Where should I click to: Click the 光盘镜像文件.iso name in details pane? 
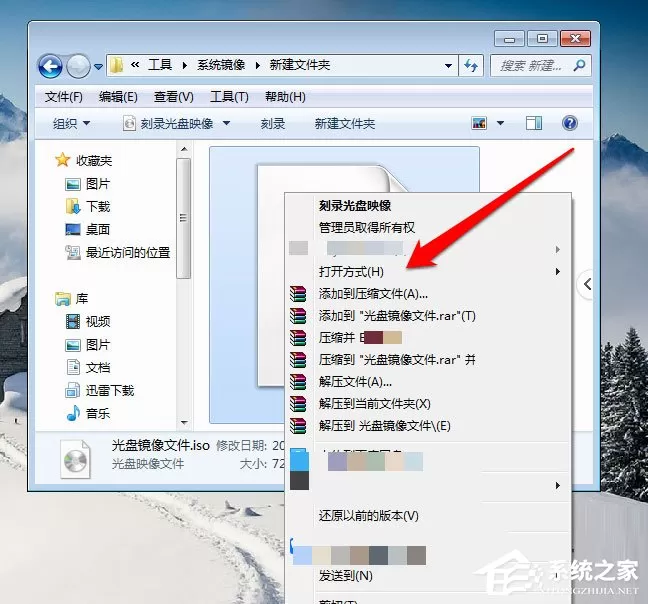(x=161, y=445)
